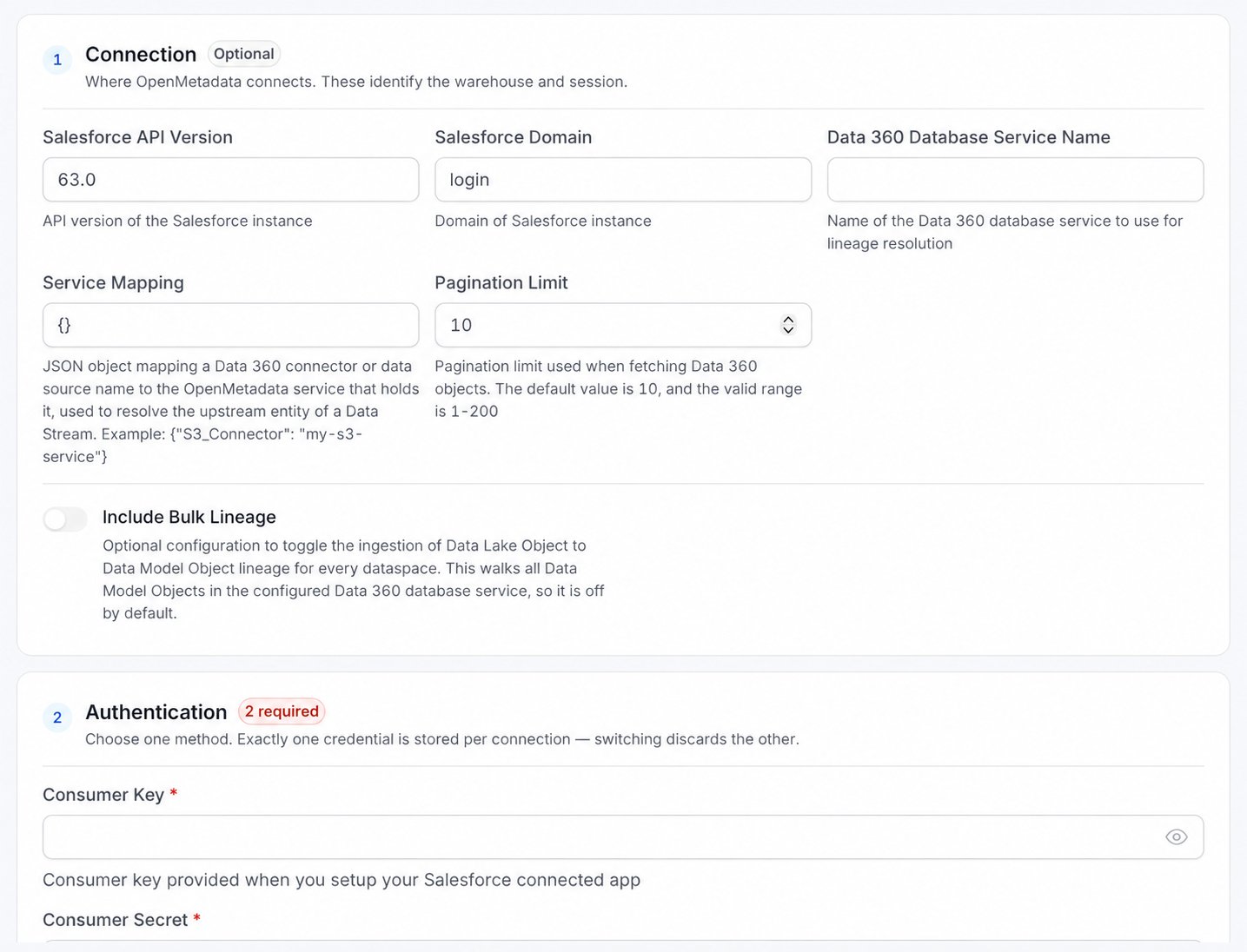Select the Authentication section heading
The height and width of the screenshot is (952, 1247).
(x=156, y=712)
